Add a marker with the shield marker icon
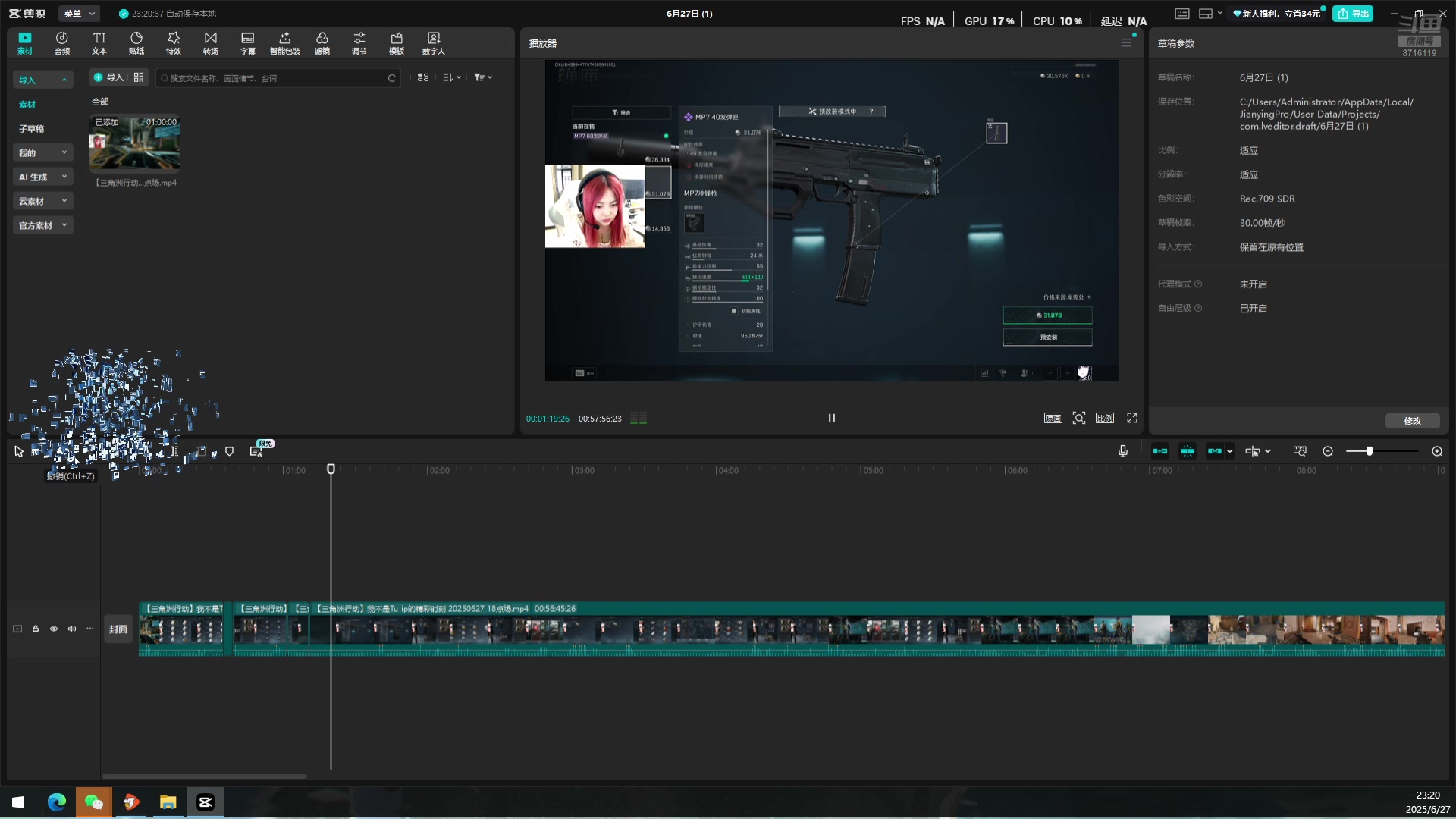The width and height of the screenshot is (1456, 819). pyautogui.click(x=230, y=451)
